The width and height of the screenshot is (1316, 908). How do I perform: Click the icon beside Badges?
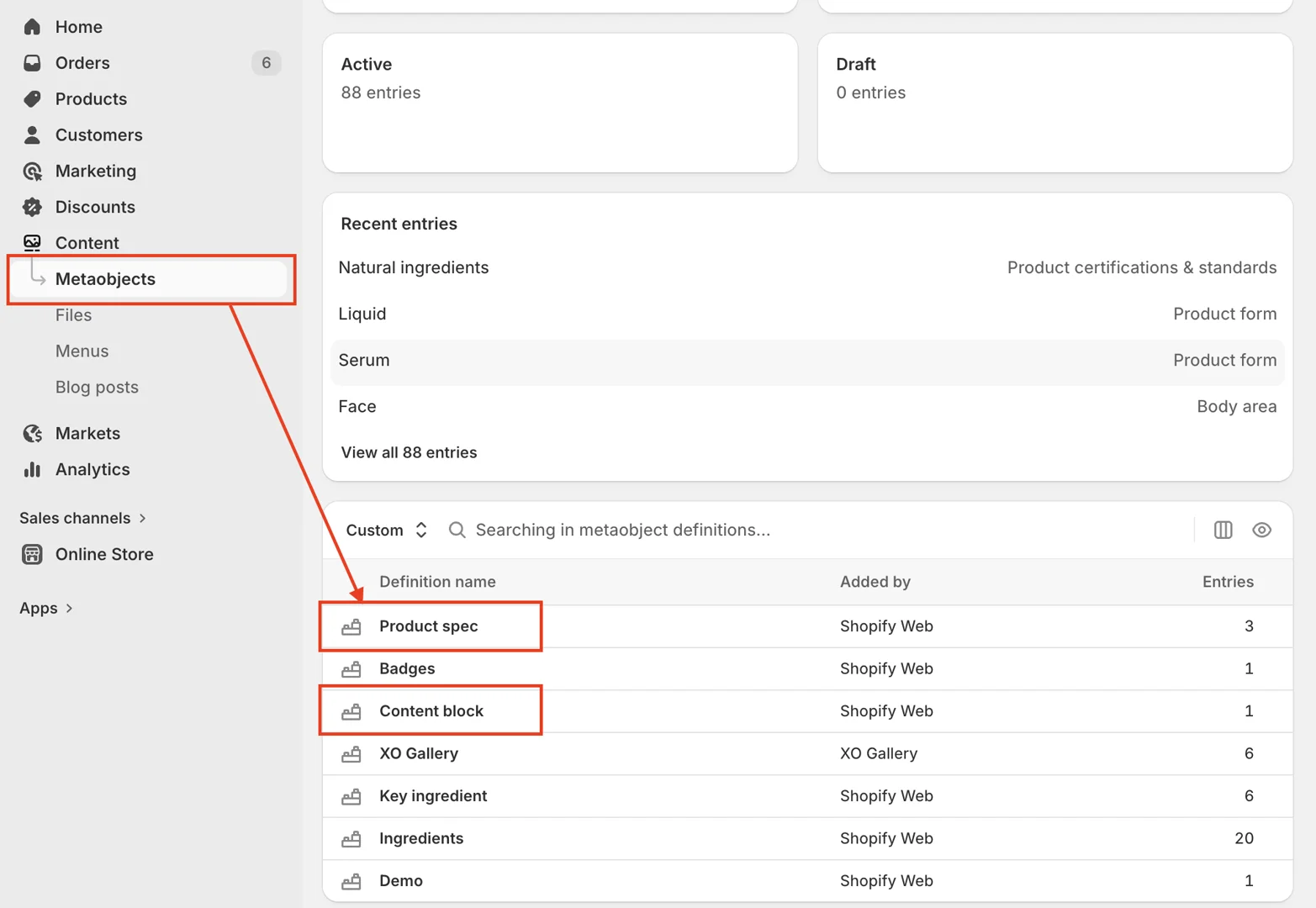pos(351,669)
